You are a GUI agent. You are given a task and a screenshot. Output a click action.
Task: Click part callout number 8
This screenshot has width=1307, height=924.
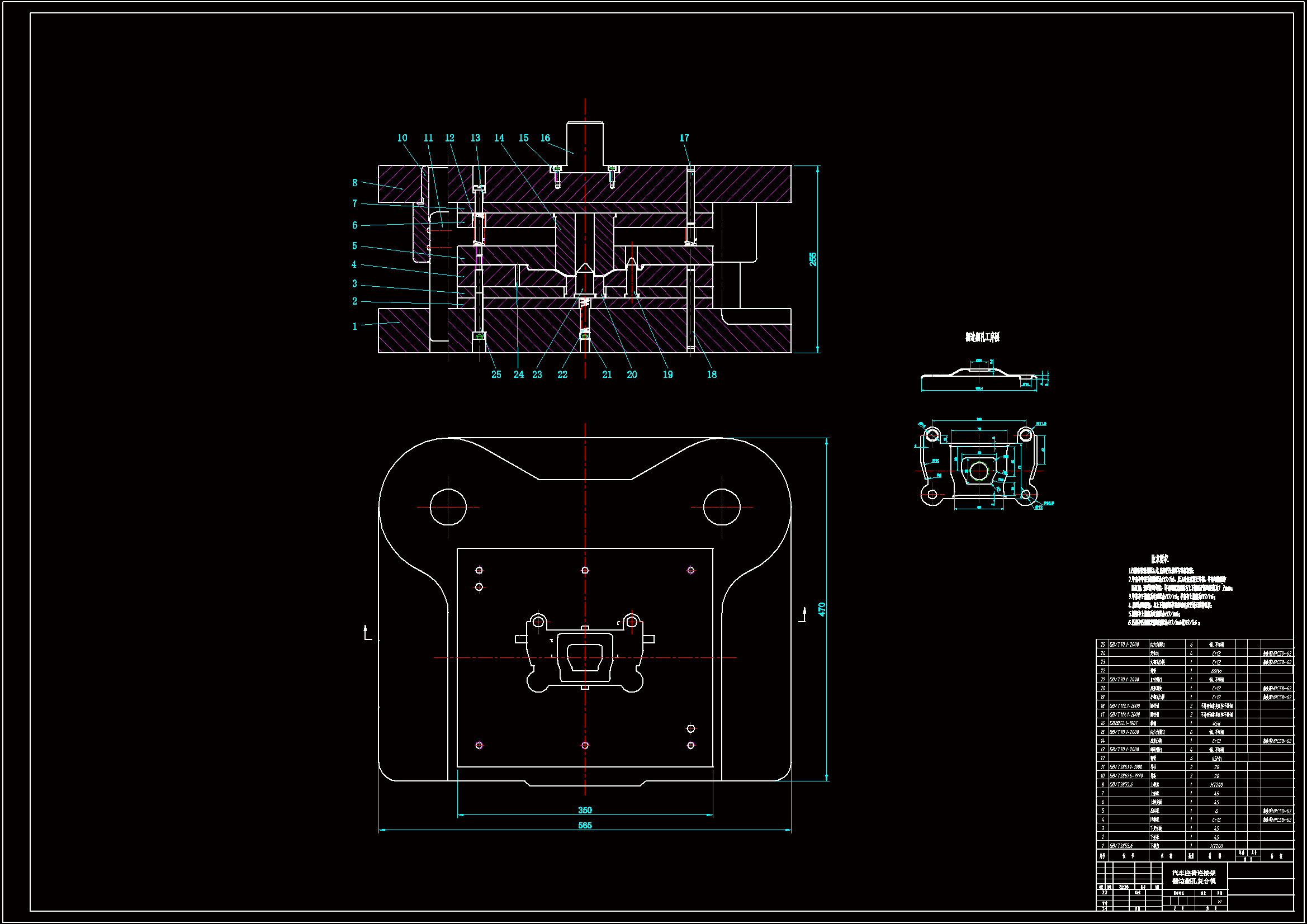click(354, 183)
